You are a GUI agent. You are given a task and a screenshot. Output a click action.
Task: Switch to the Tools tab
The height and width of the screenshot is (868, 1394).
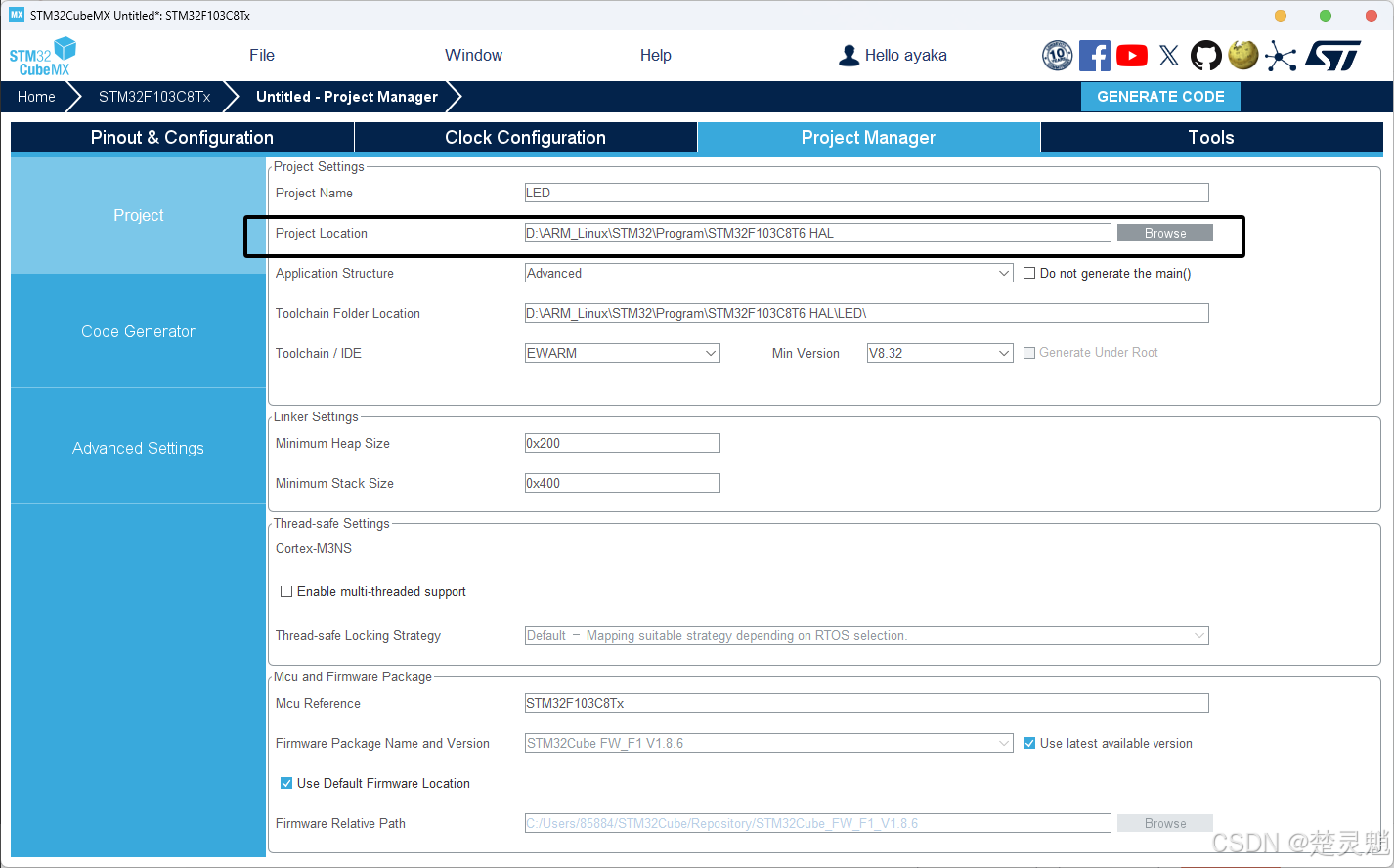[x=1211, y=138]
